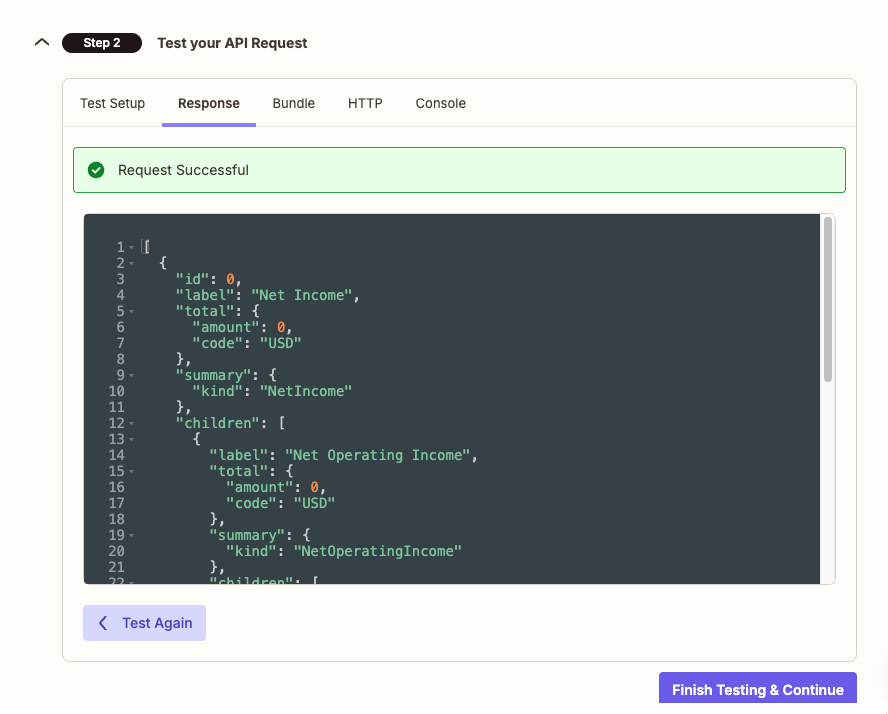888x714 pixels.
Task: Click the green success checkmark icon
Action: 96,170
